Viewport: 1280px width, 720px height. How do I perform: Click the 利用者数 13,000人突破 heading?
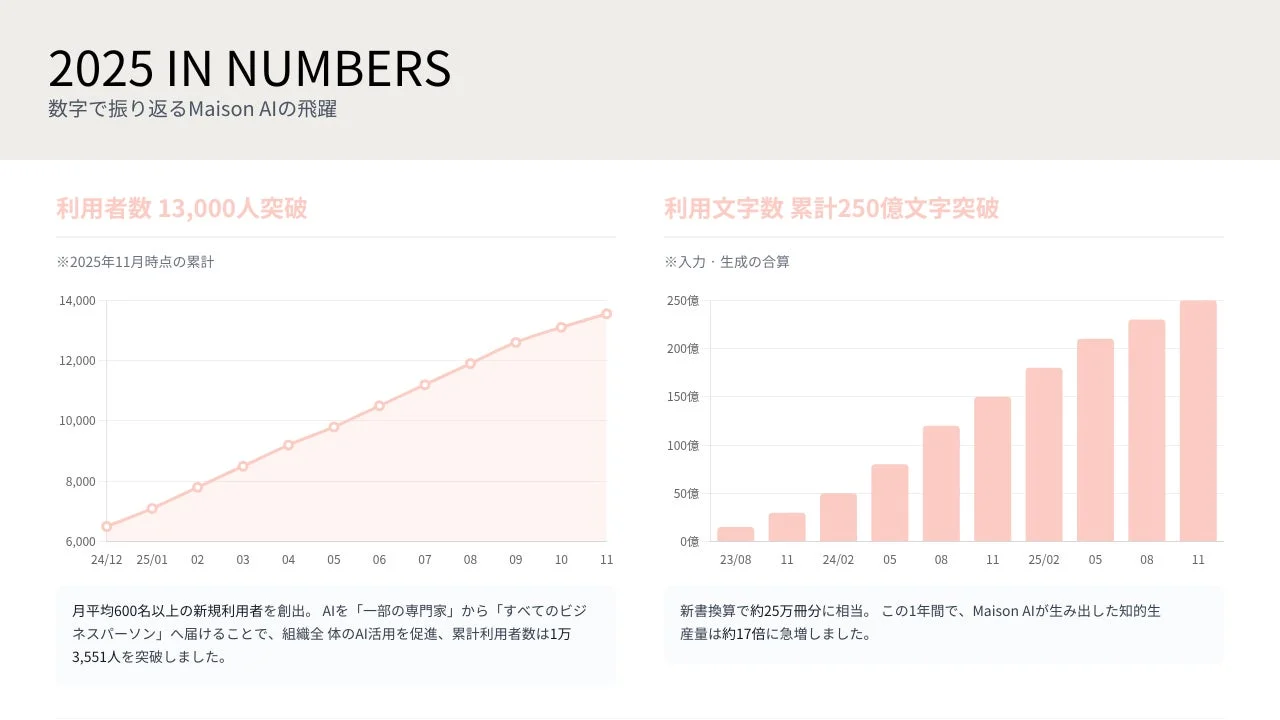point(181,208)
